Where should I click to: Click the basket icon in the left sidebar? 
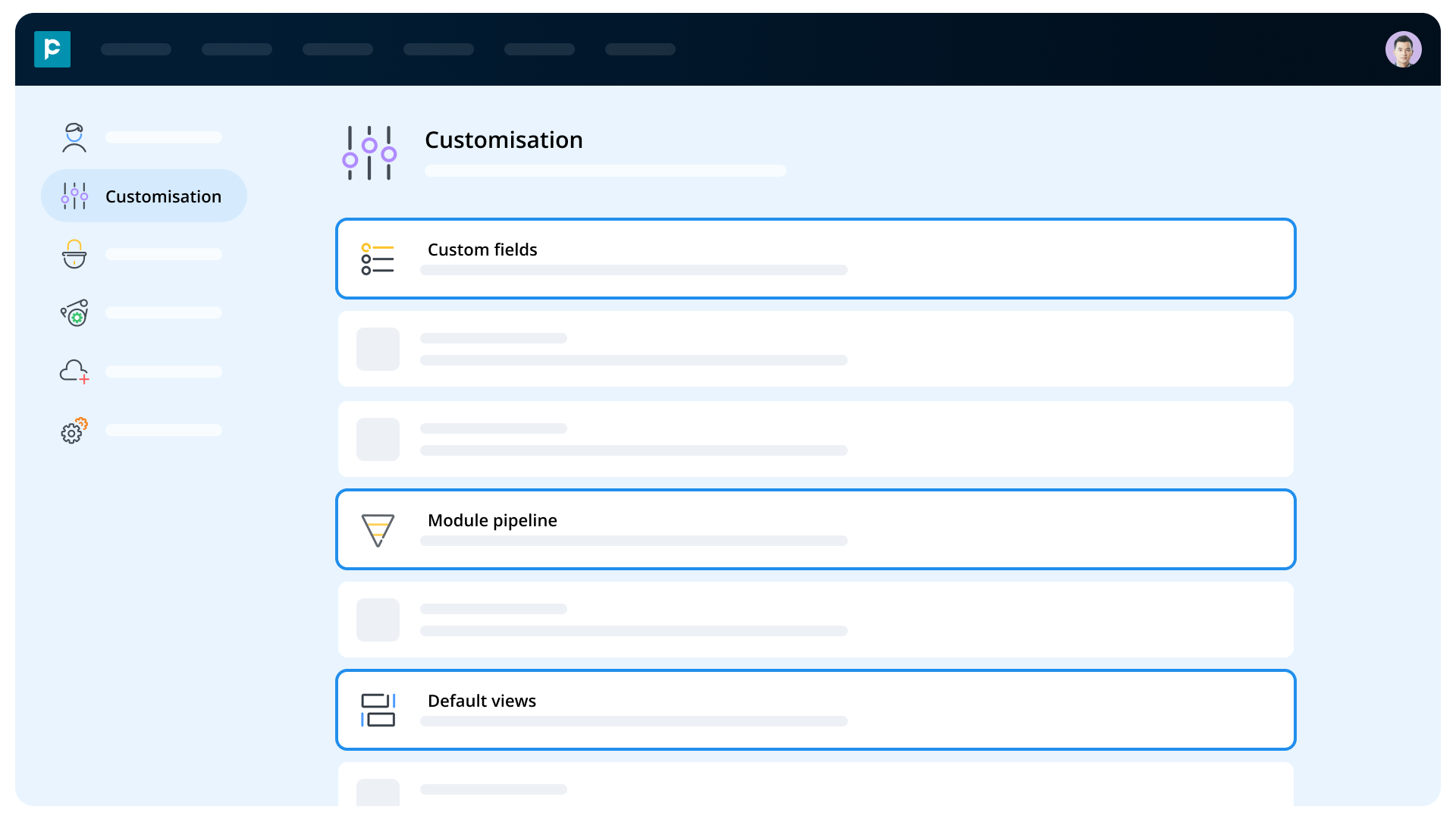pyautogui.click(x=74, y=254)
